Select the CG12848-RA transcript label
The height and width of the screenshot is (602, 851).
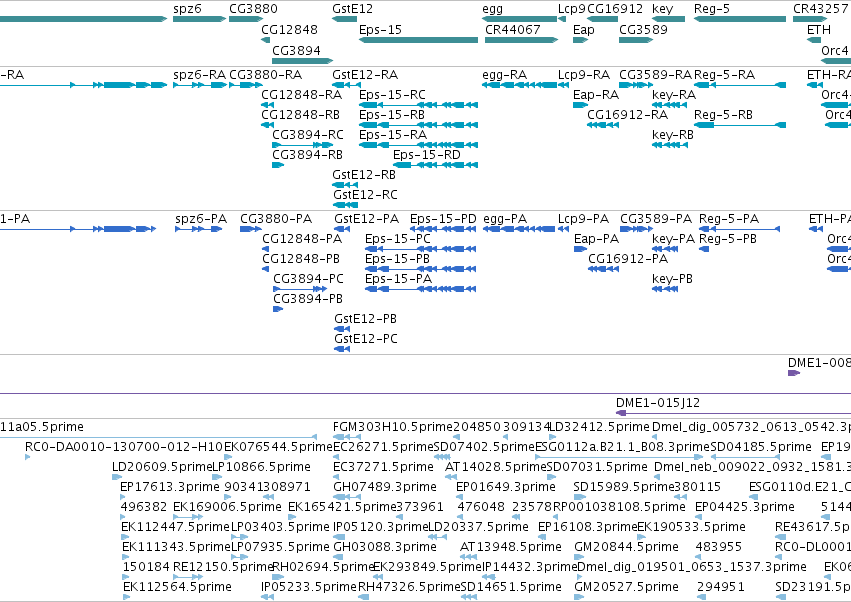coord(302,94)
